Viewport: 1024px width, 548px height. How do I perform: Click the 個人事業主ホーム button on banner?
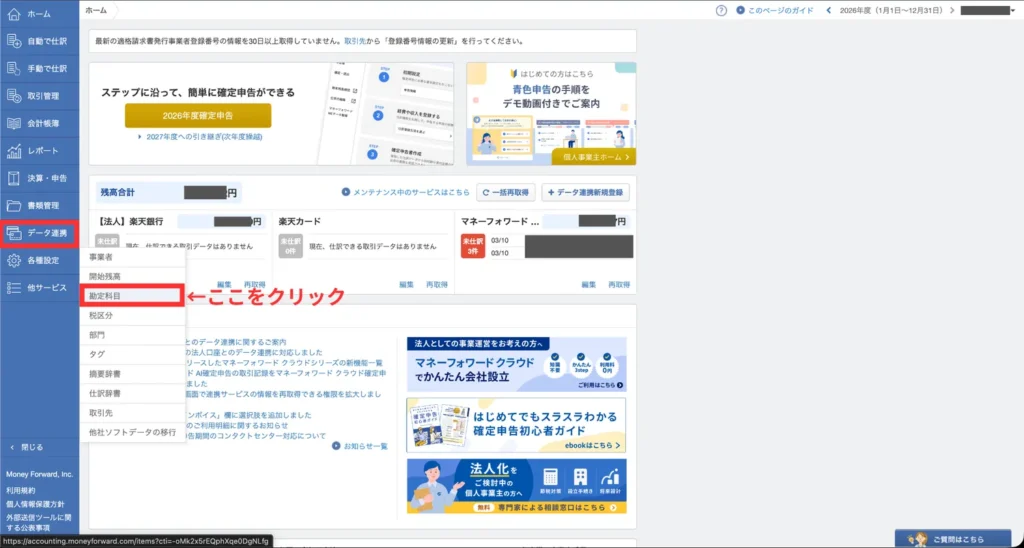[594, 157]
